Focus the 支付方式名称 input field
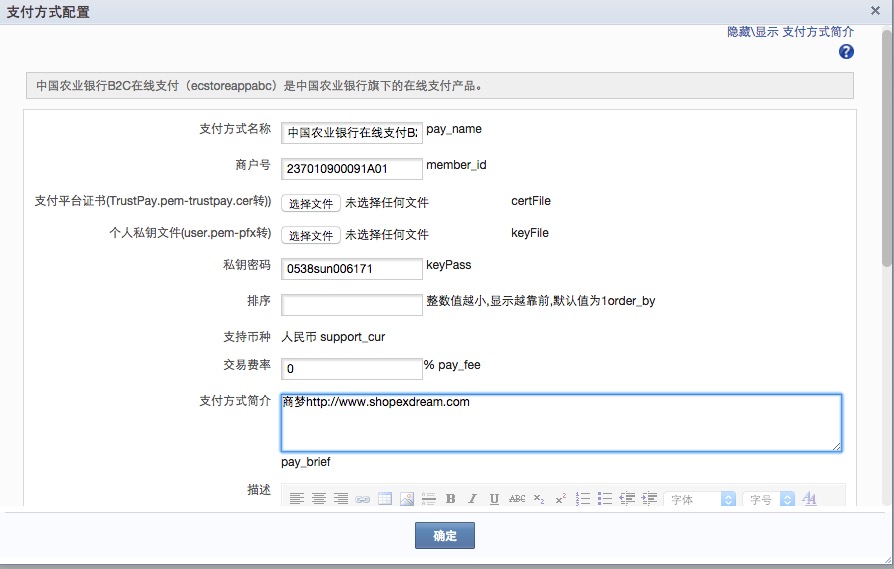The width and height of the screenshot is (894, 569). tap(352, 133)
